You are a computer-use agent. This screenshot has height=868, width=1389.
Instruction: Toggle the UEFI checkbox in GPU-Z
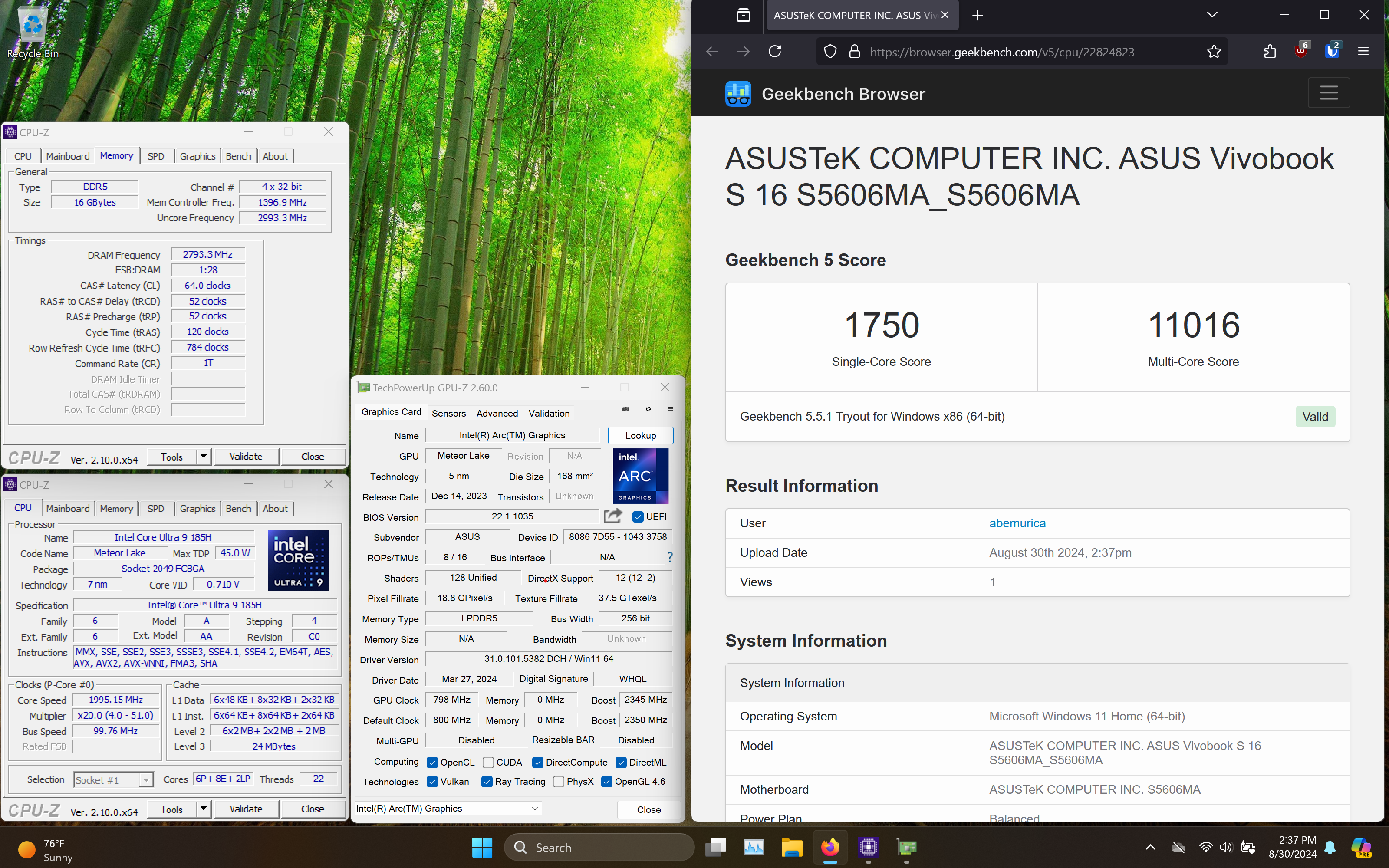[x=638, y=516]
